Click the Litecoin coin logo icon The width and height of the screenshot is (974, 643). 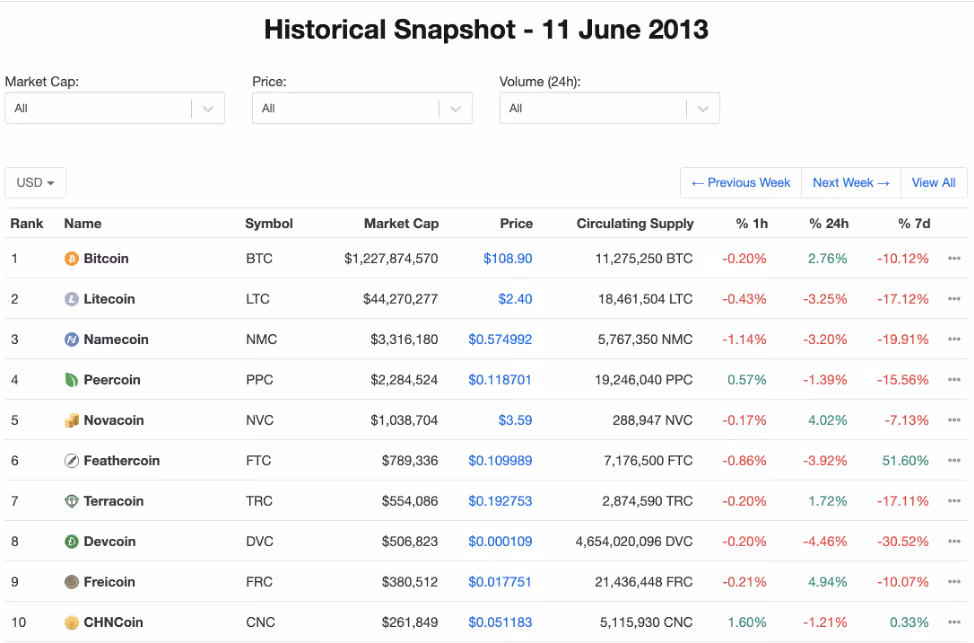[71, 299]
